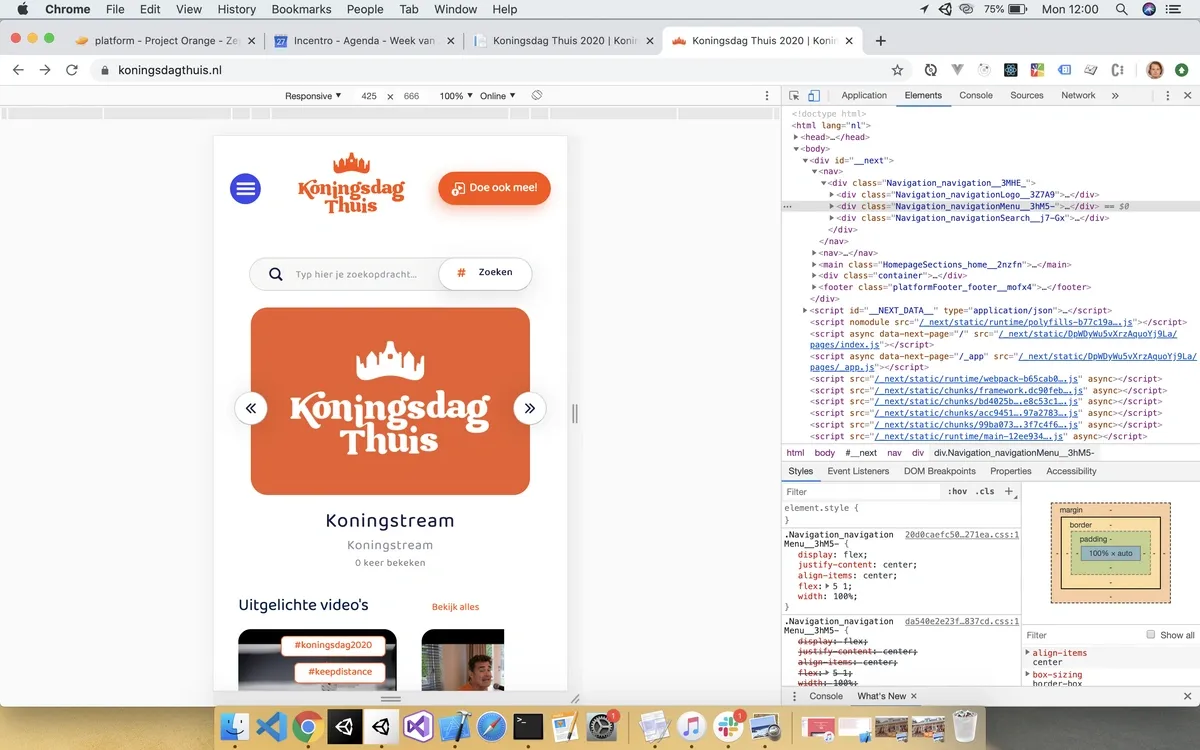Go to the previous carousel slide
The width and height of the screenshot is (1200, 750).
tap(251, 408)
